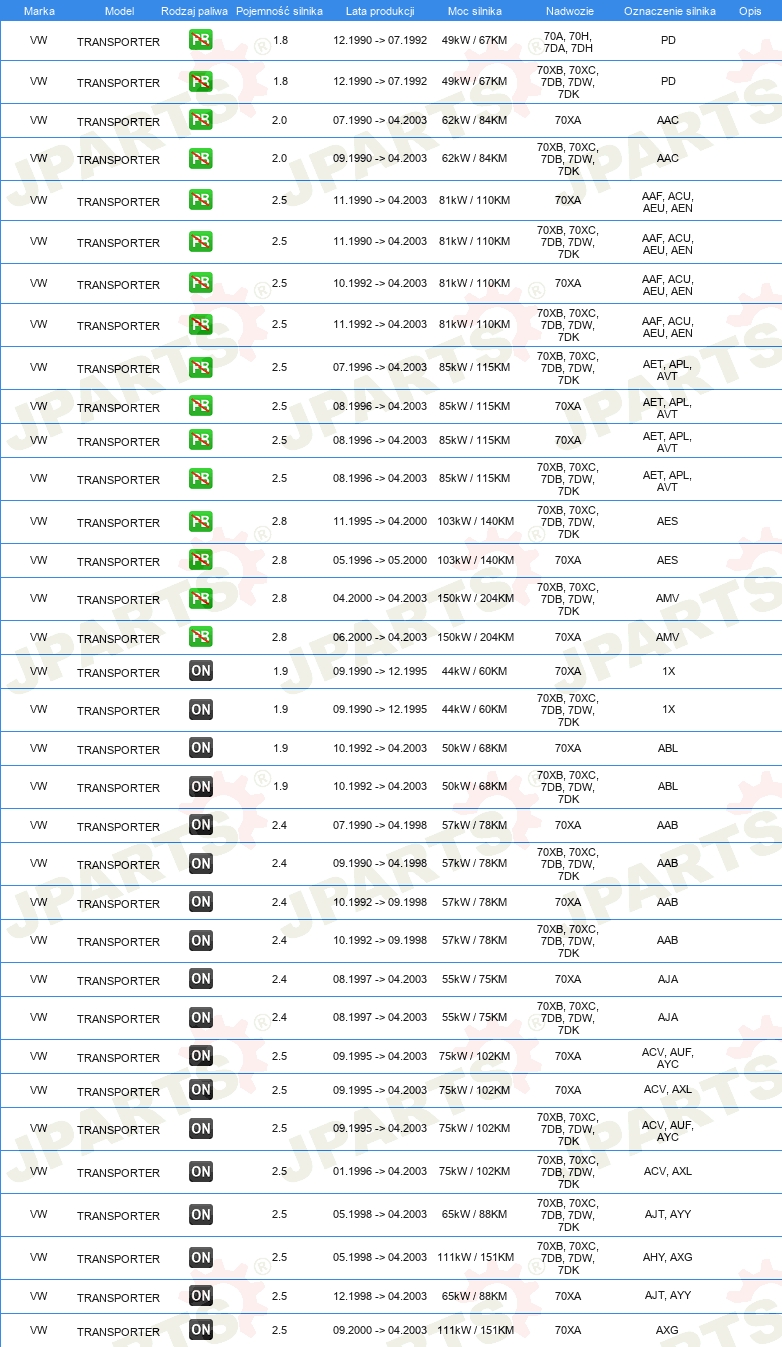Screen dimensions: 782x1347
Task: Click date cell '06.2000 -> 04.2003'
Action: [x=380, y=638]
